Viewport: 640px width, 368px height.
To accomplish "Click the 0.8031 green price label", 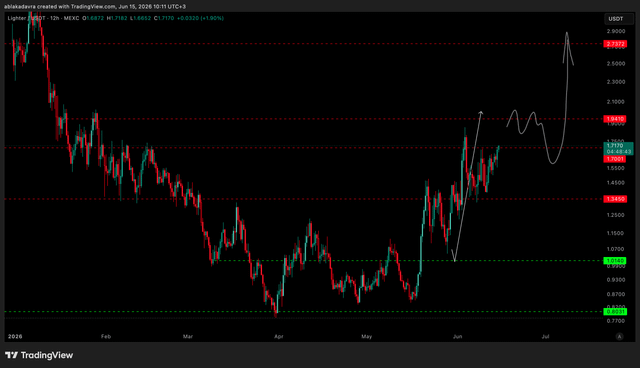I will point(615,312).
